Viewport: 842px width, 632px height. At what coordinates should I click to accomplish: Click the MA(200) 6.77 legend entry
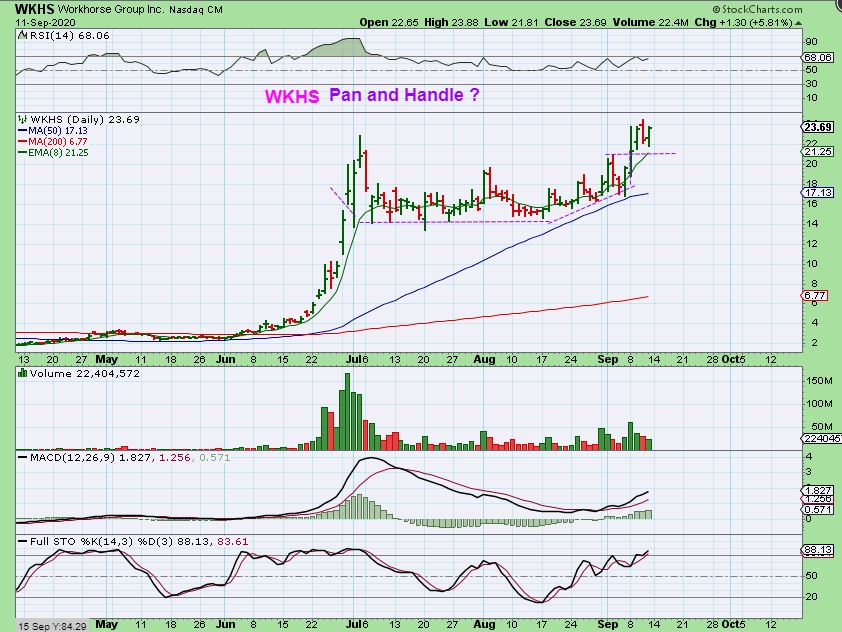pyautogui.click(x=53, y=142)
